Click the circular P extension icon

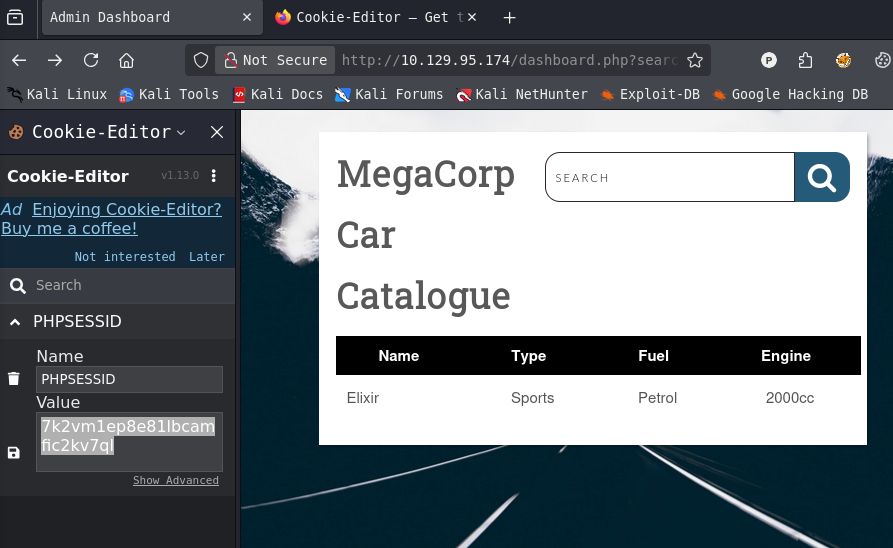(x=769, y=60)
